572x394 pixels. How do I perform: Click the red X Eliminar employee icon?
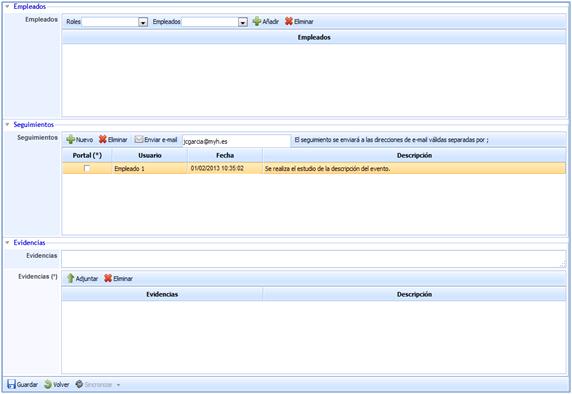(289, 22)
